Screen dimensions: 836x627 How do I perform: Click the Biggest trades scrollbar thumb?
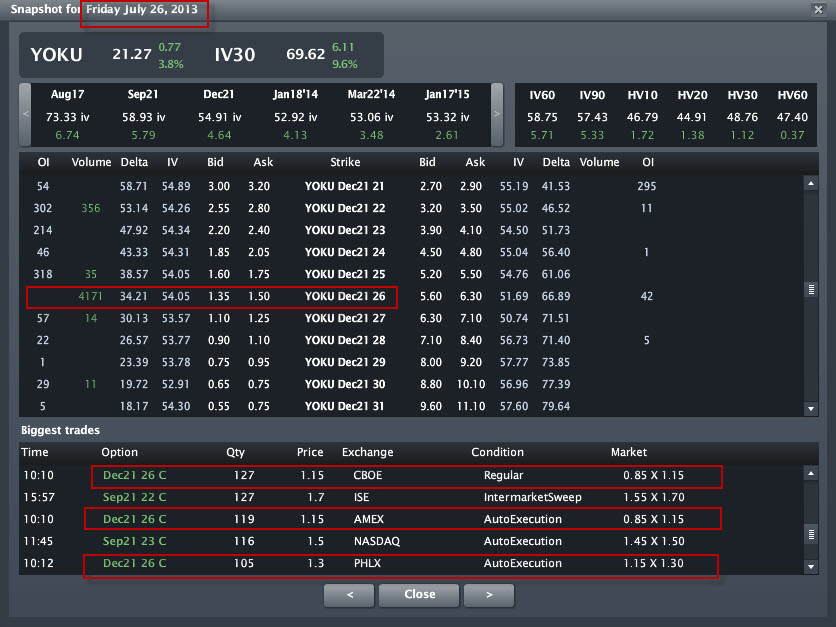811,534
